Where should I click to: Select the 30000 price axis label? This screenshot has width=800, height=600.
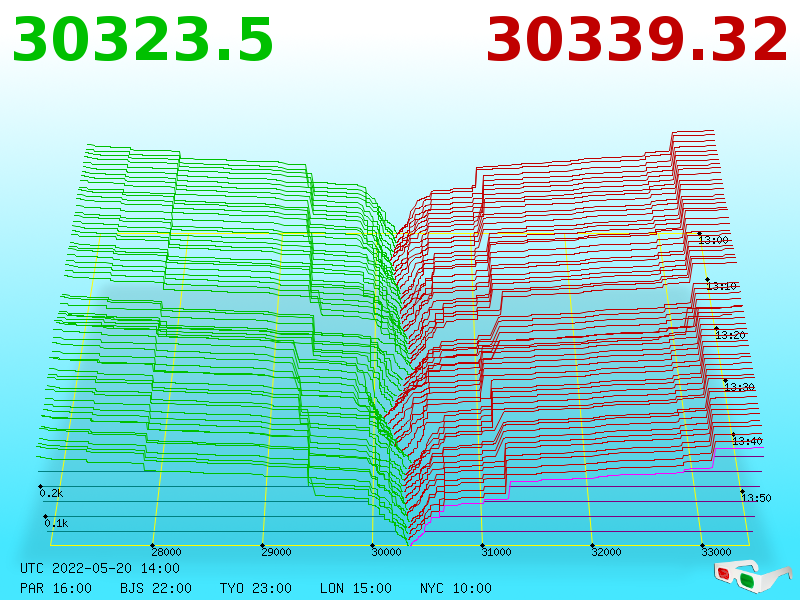tap(386, 552)
